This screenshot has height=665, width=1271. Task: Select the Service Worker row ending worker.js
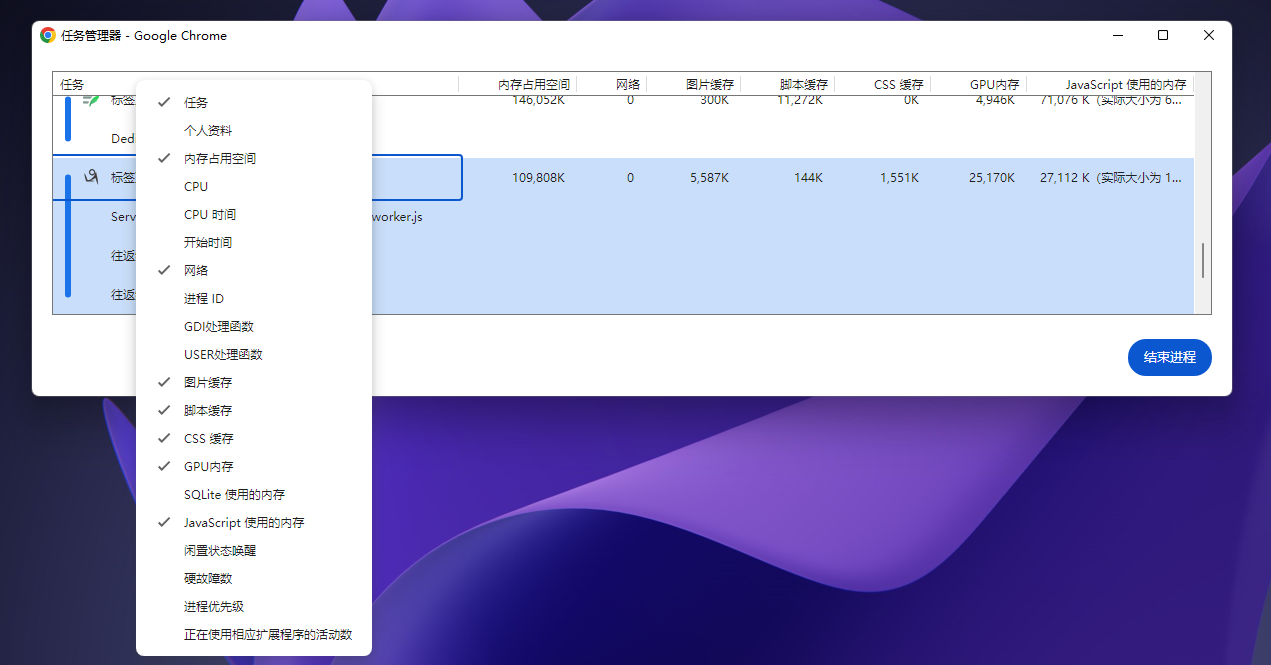click(623, 216)
